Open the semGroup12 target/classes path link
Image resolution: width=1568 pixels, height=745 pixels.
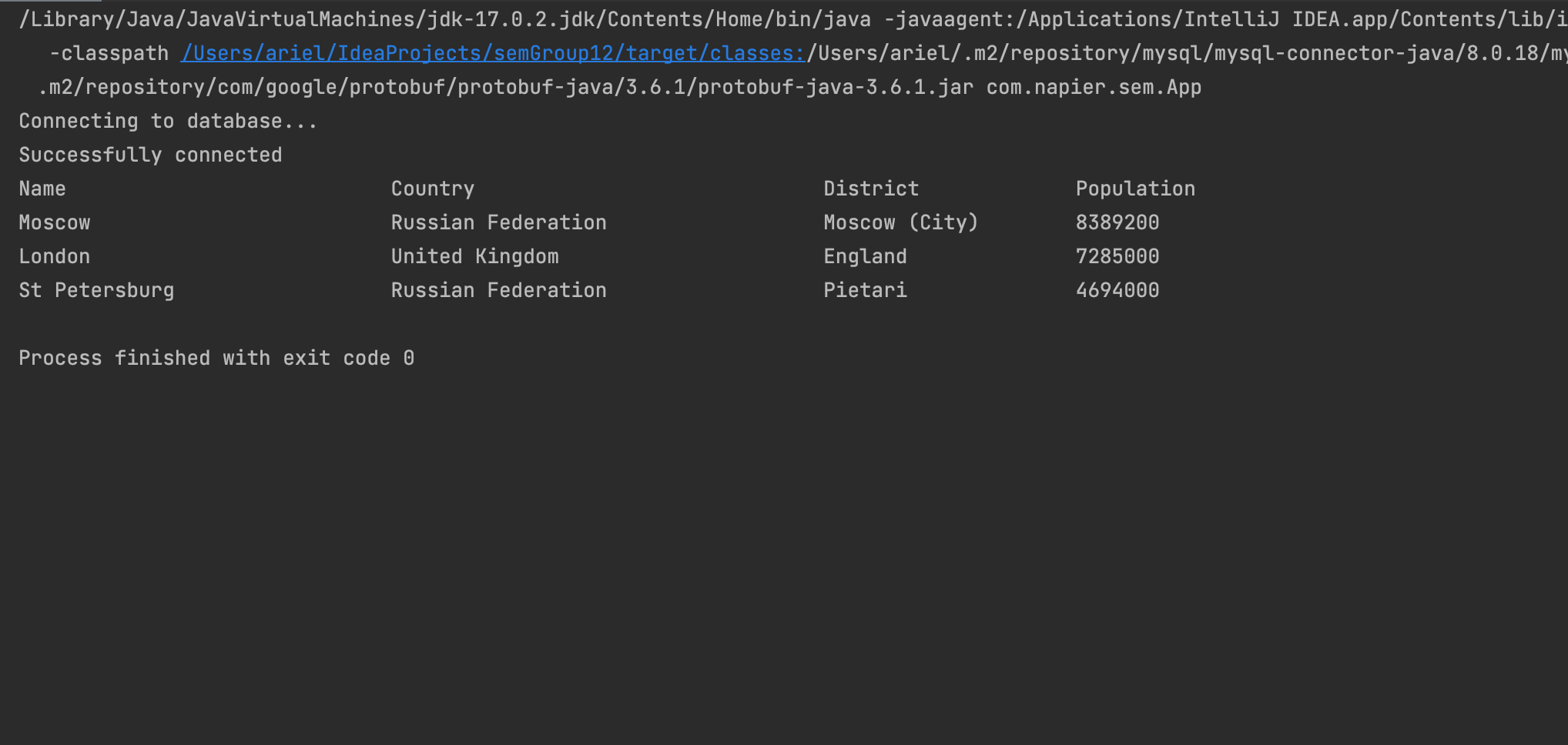point(493,53)
